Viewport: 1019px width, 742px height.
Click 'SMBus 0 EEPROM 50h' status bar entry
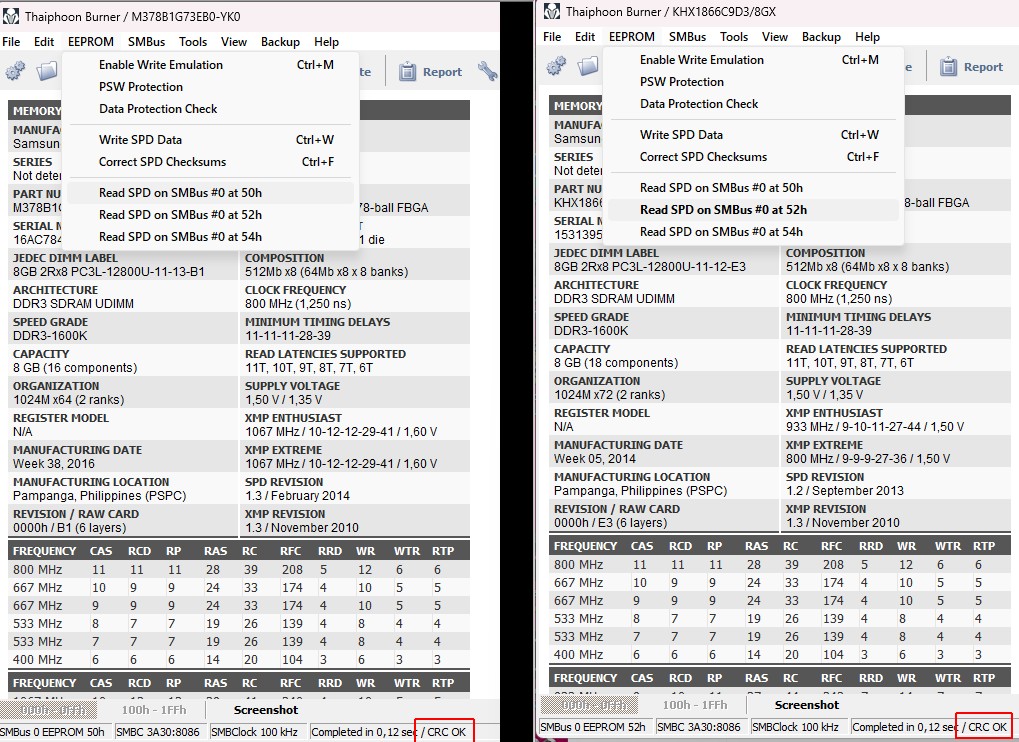click(x=53, y=732)
